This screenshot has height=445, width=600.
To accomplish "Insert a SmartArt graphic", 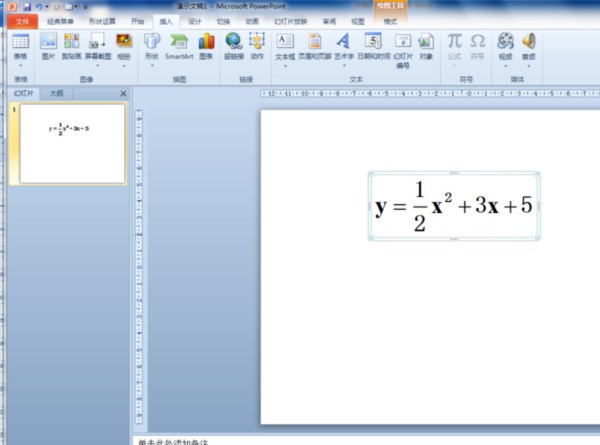I will (x=179, y=42).
